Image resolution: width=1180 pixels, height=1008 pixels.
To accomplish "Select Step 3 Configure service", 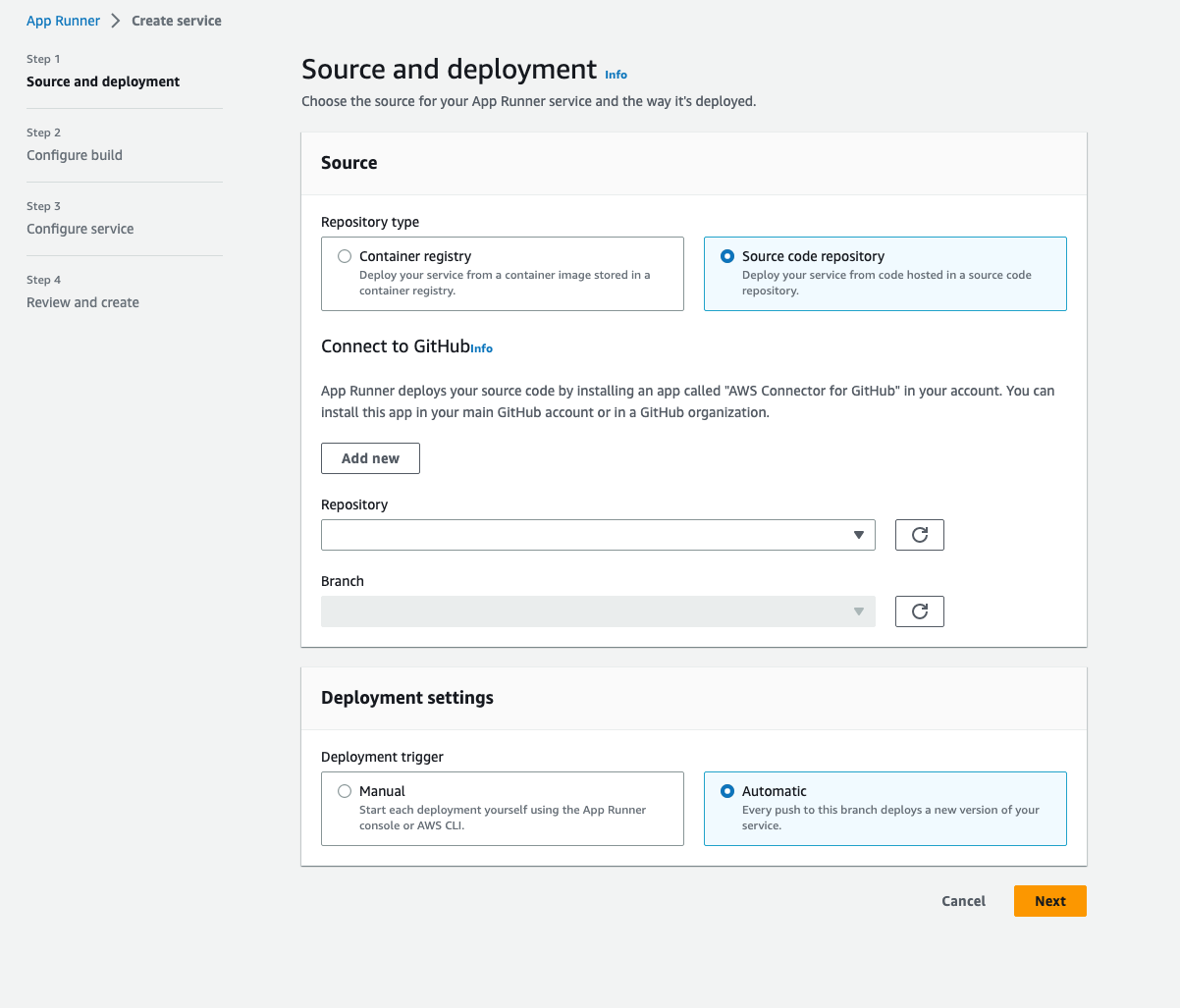I will point(80,228).
